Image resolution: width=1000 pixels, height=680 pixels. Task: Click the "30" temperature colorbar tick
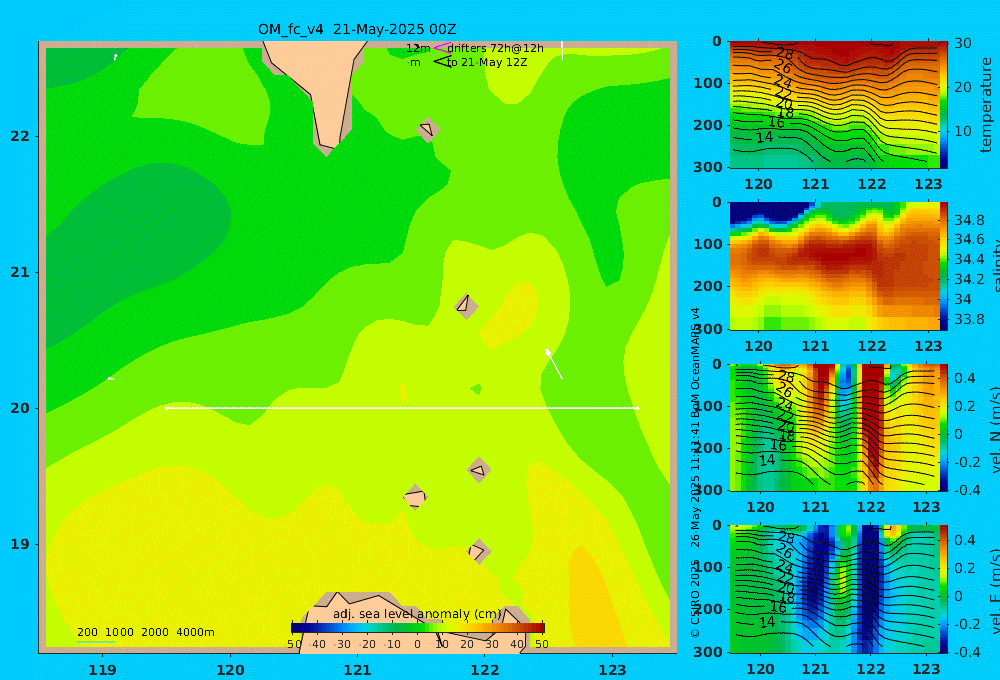(x=963, y=43)
